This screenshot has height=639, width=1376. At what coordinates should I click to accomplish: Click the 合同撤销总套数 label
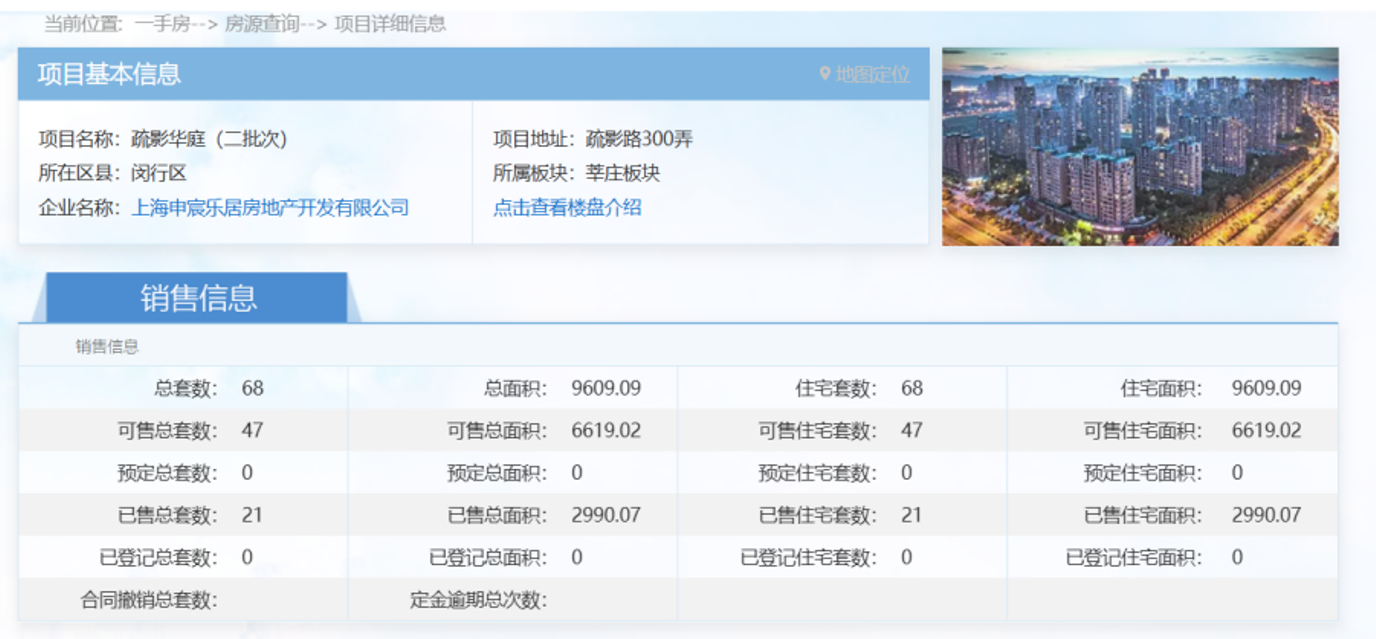pos(149,600)
